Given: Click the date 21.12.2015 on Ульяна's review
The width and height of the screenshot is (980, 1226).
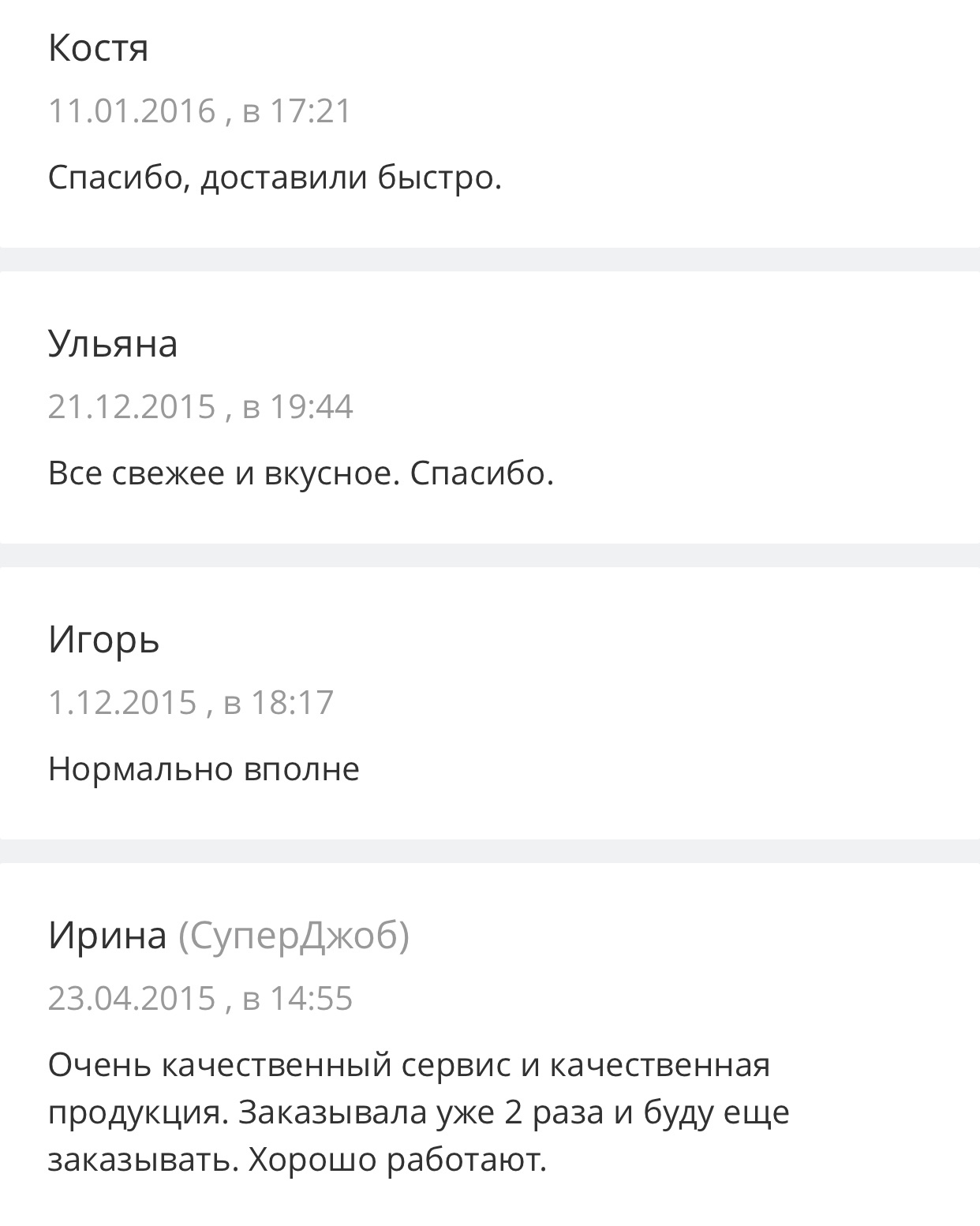Looking at the screenshot, I should [x=132, y=407].
